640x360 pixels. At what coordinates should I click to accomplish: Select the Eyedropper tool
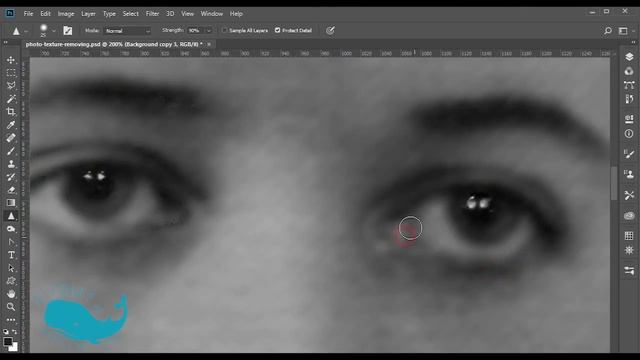[11, 125]
